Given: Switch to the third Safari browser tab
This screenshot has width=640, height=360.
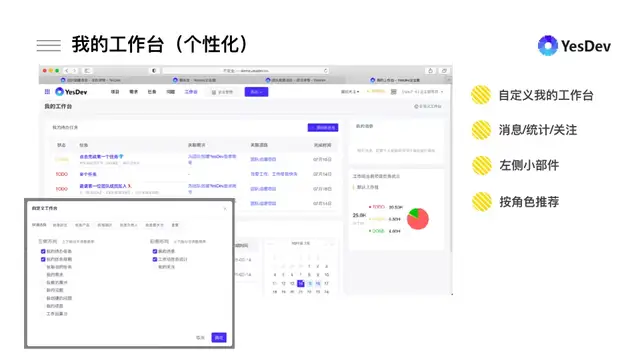Looking at the screenshot, I should [x=296, y=80].
